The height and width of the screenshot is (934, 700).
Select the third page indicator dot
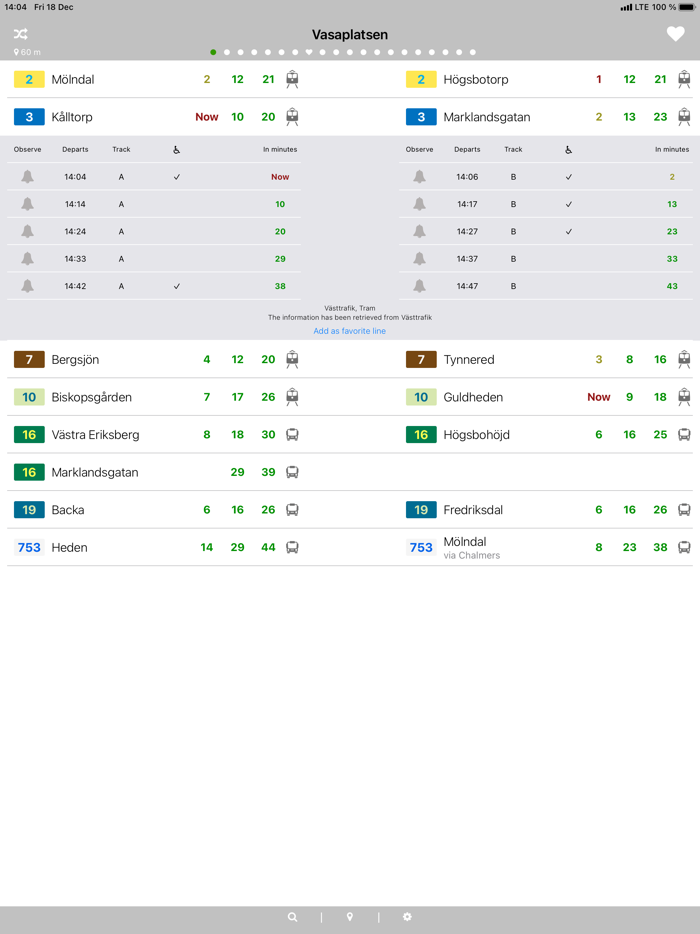241,52
